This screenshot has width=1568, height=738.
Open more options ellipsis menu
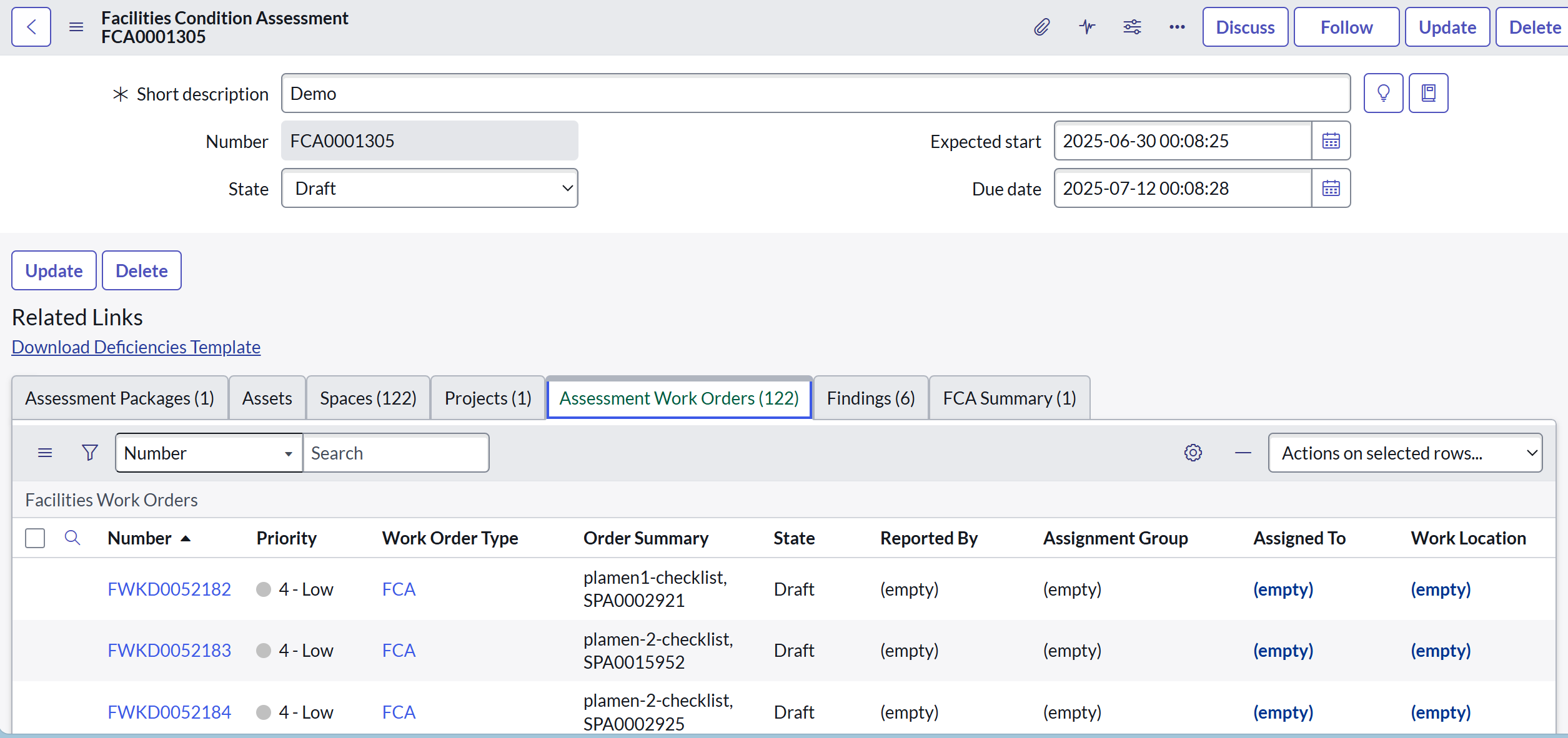[1177, 27]
